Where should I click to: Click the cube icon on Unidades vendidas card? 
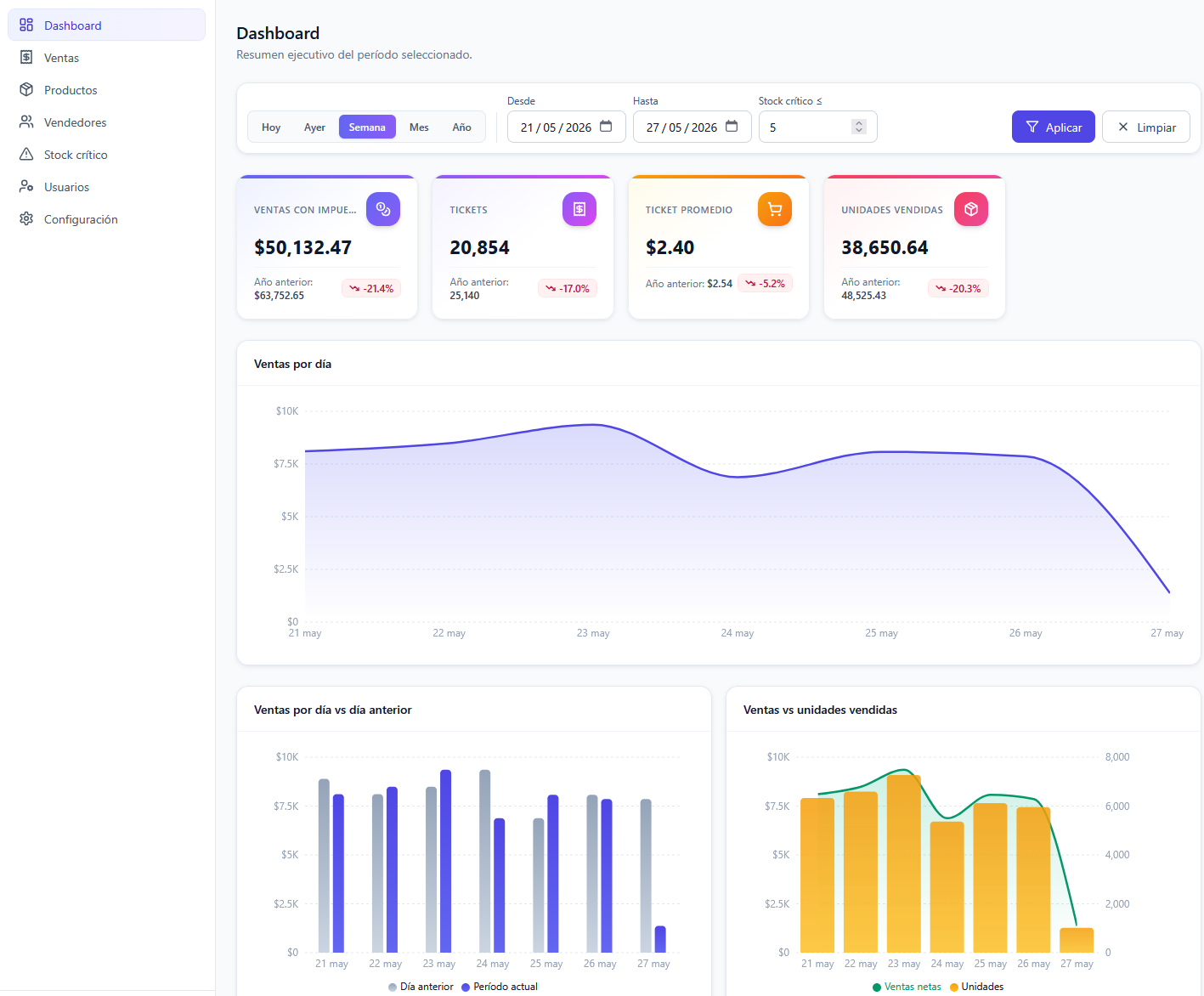coord(971,209)
